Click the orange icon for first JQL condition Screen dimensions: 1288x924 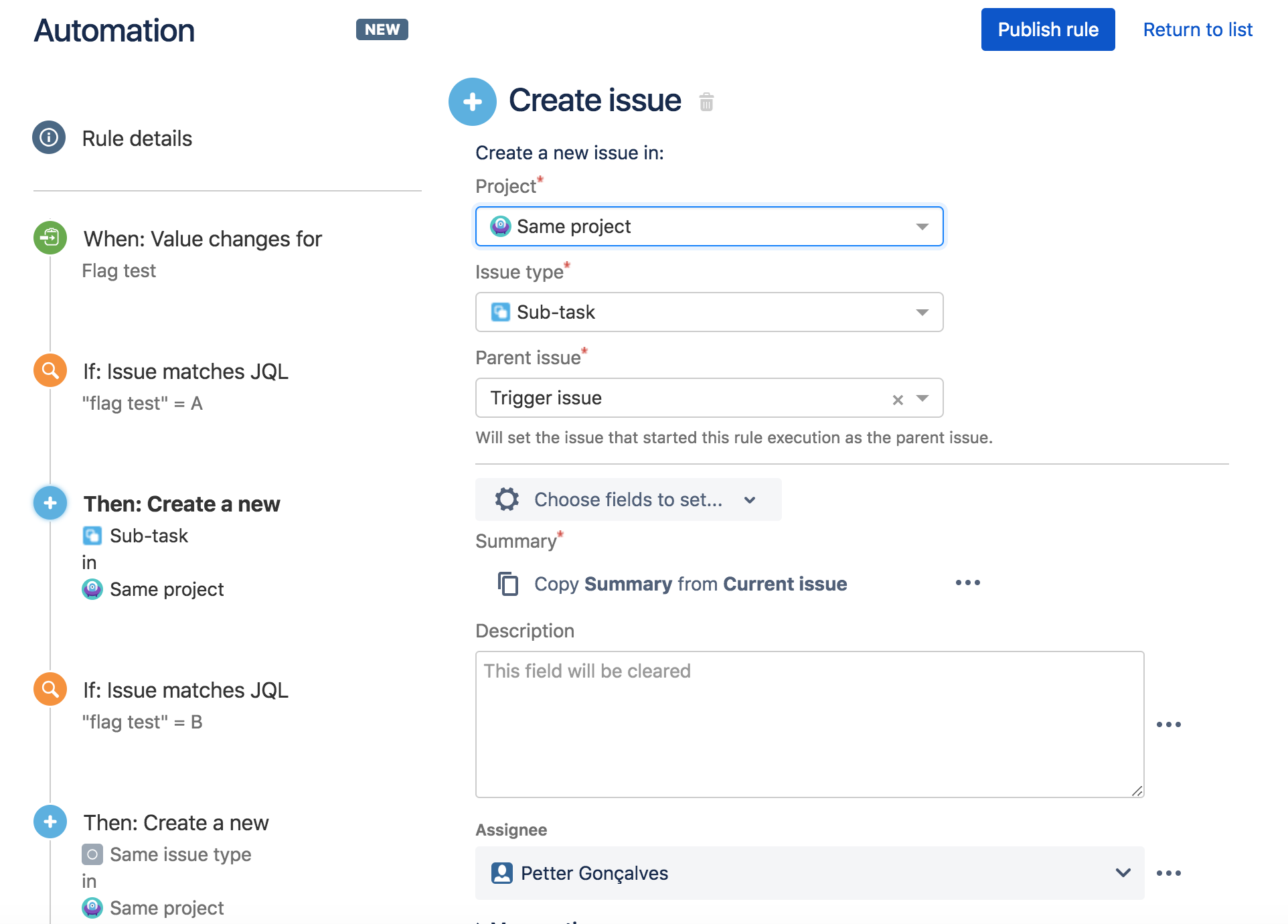pyautogui.click(x=49, y=370)
